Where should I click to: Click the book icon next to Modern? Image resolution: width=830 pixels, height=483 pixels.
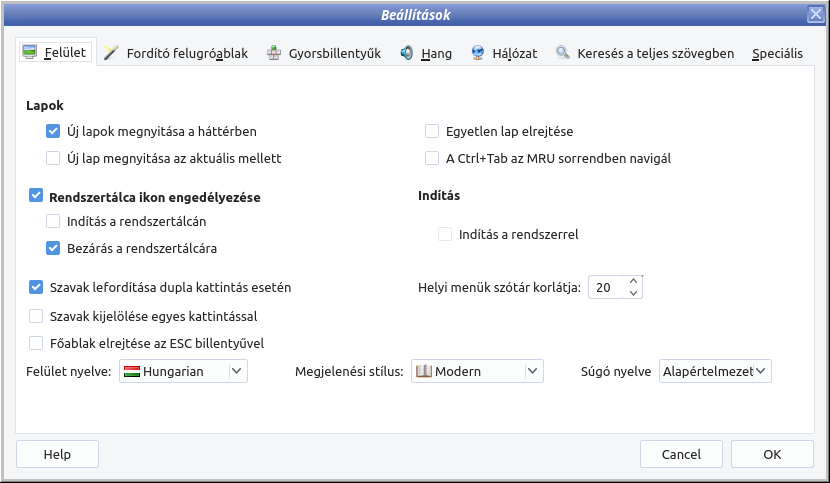pos(424,371)
